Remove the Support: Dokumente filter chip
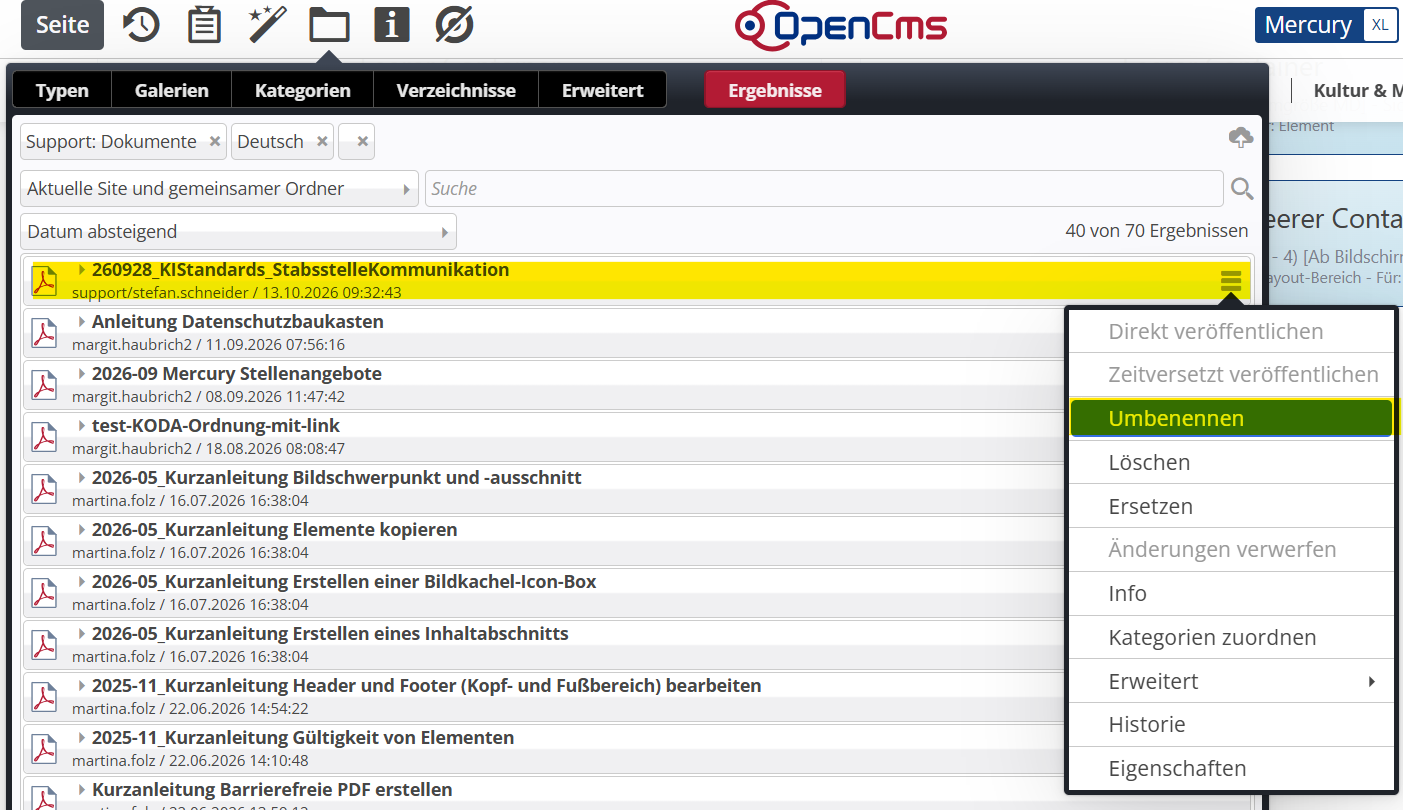1403x810 pixels. point(214,142)
